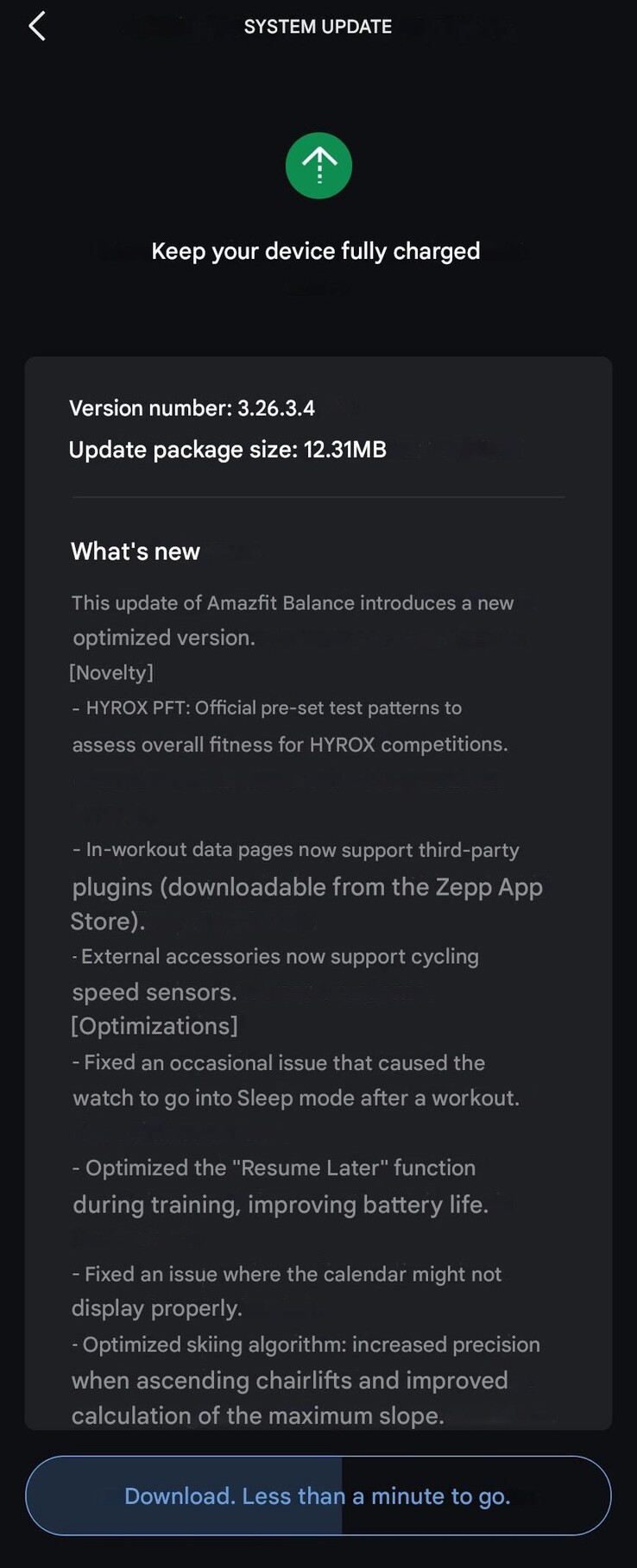Tap the skiing algorithm optimization entry
The height and width of the screenshot is (1568, 637).
[306, 1380]
